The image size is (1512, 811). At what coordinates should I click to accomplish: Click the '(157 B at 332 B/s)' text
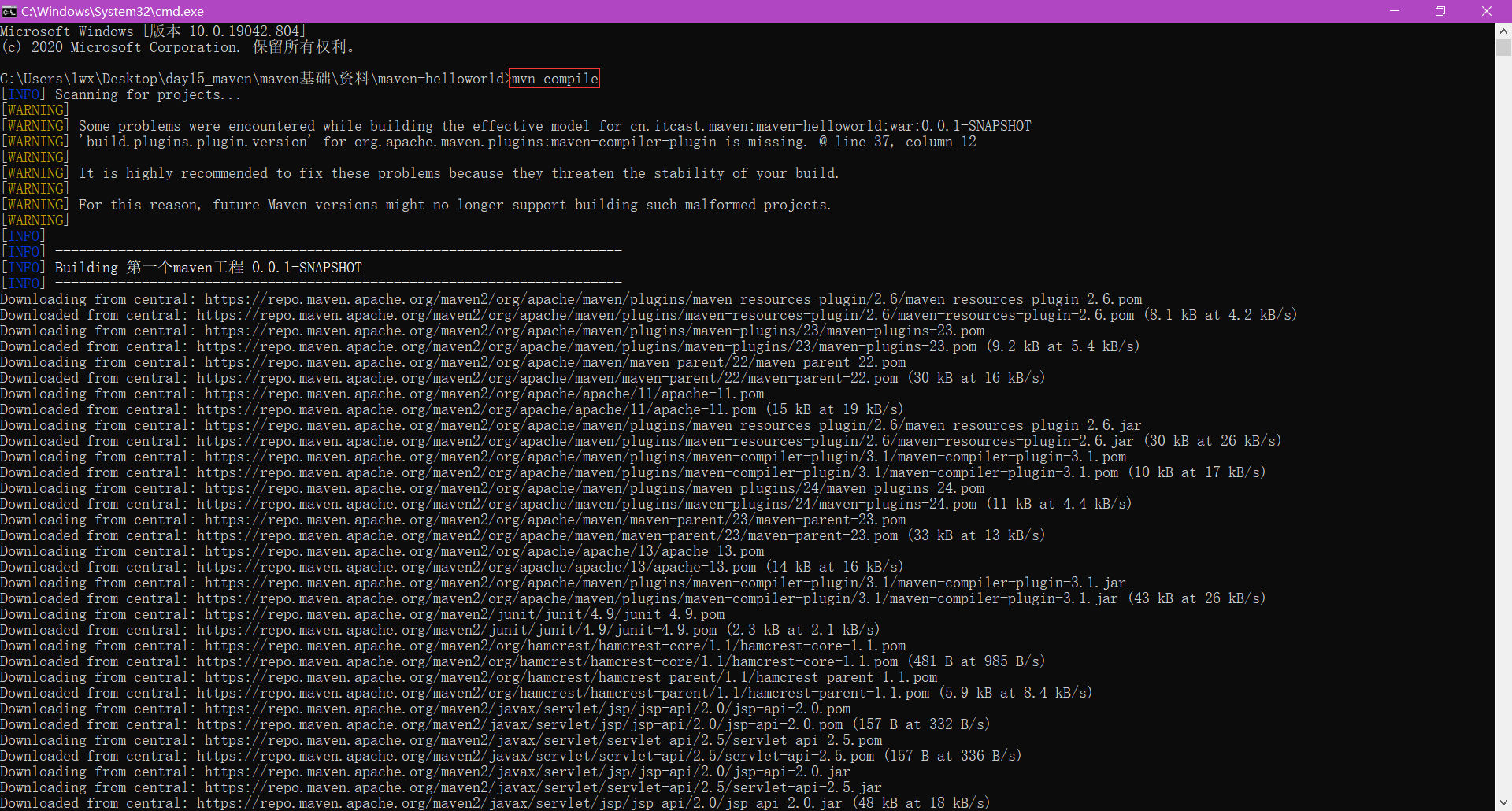(921, 724)
